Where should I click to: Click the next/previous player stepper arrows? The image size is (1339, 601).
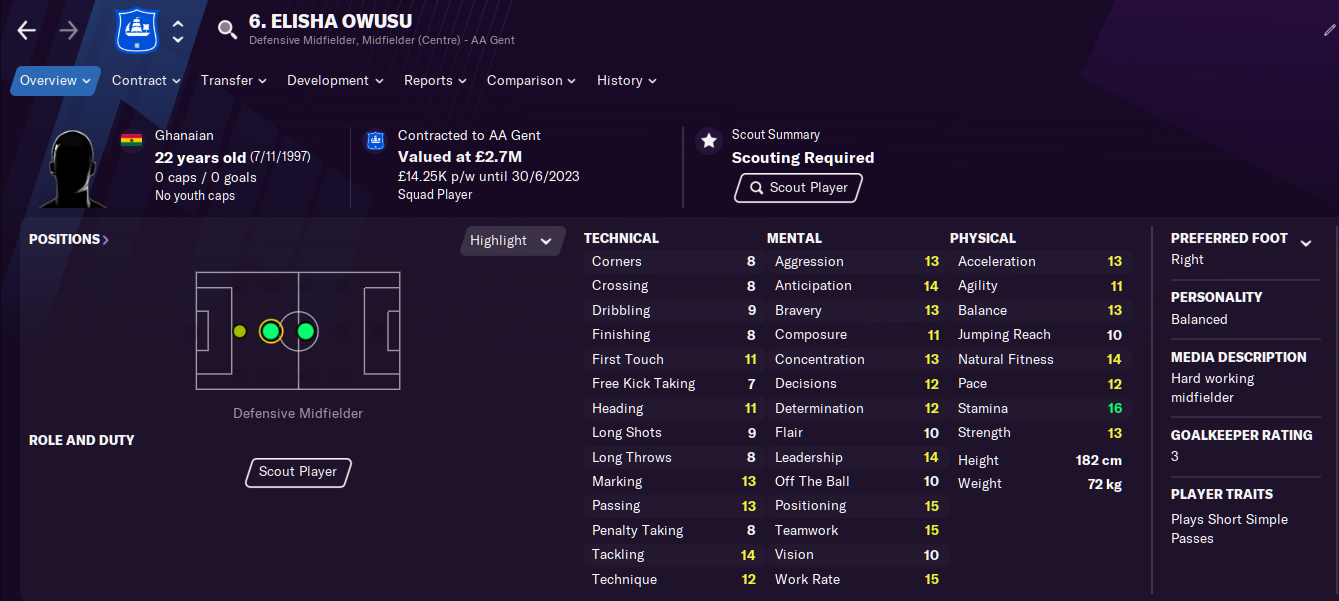(x=178, y=31)
